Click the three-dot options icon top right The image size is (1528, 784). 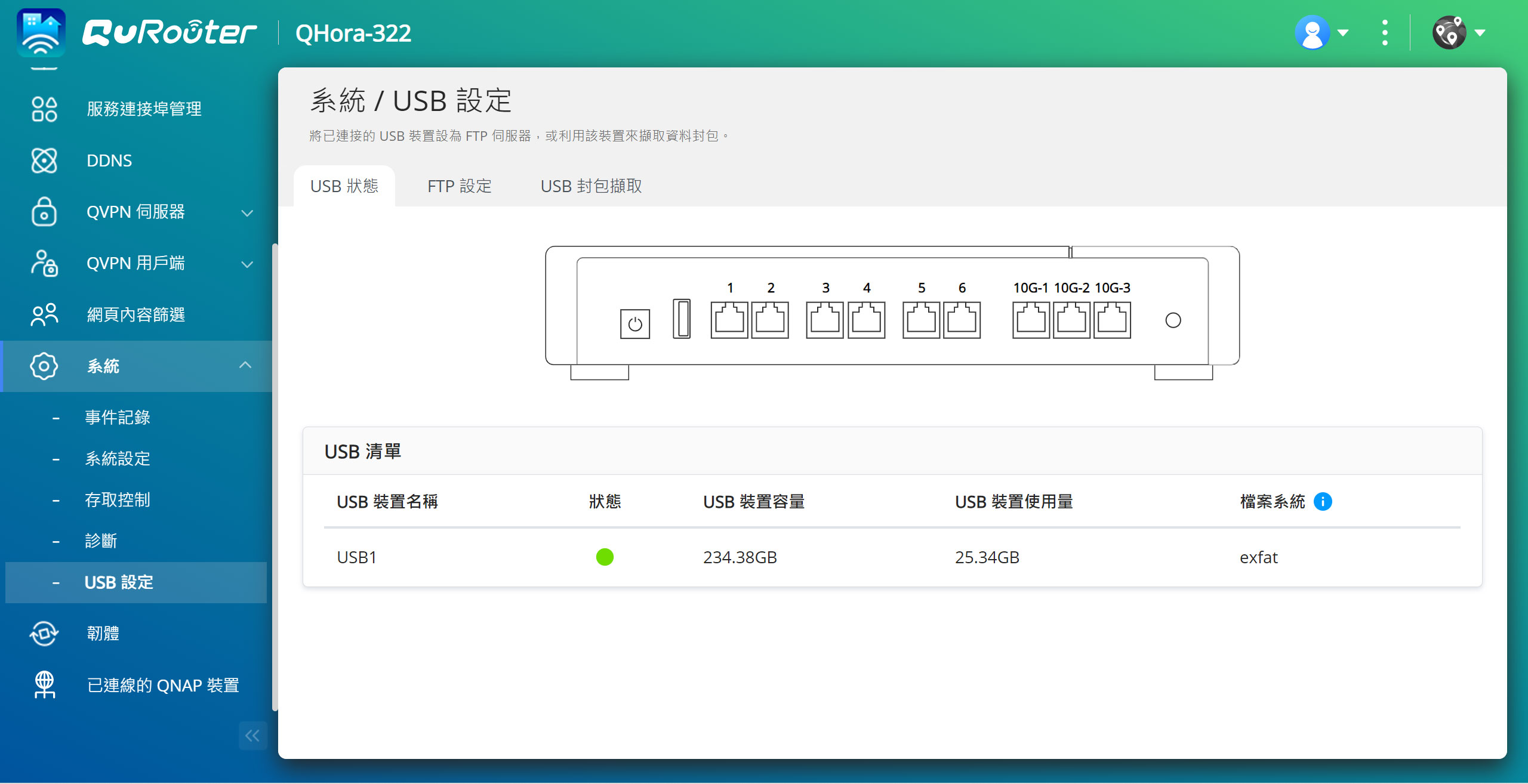[1385, 32]
